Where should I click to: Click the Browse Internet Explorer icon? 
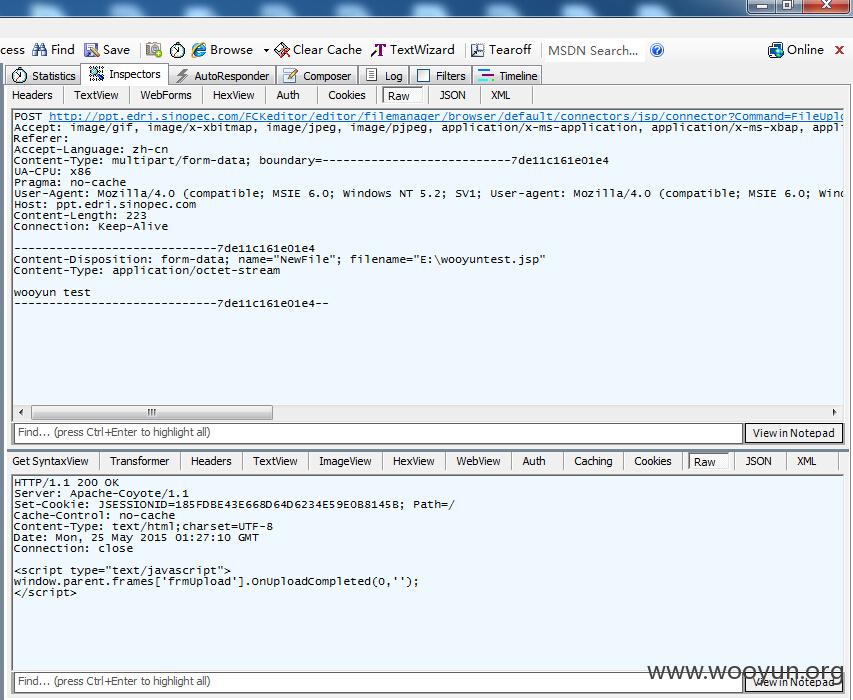pos(199,50)
